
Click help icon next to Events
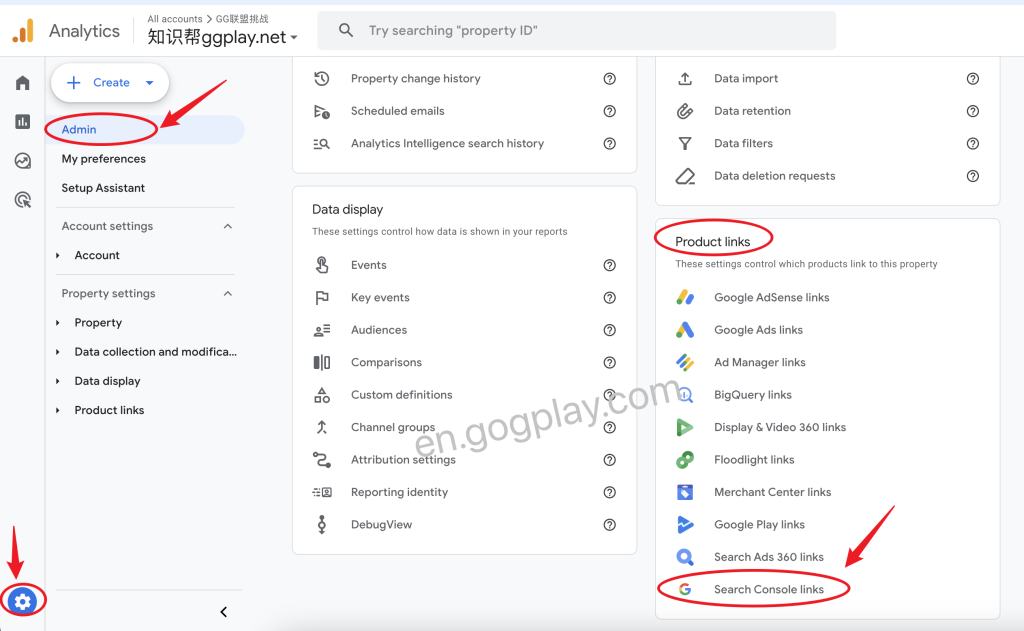pyautogui.click(x=609, y=265)
